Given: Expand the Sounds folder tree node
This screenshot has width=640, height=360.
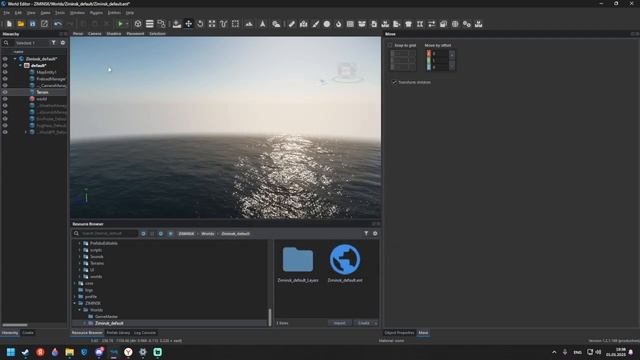Looking at the screenshot, I should click(80, 257).
